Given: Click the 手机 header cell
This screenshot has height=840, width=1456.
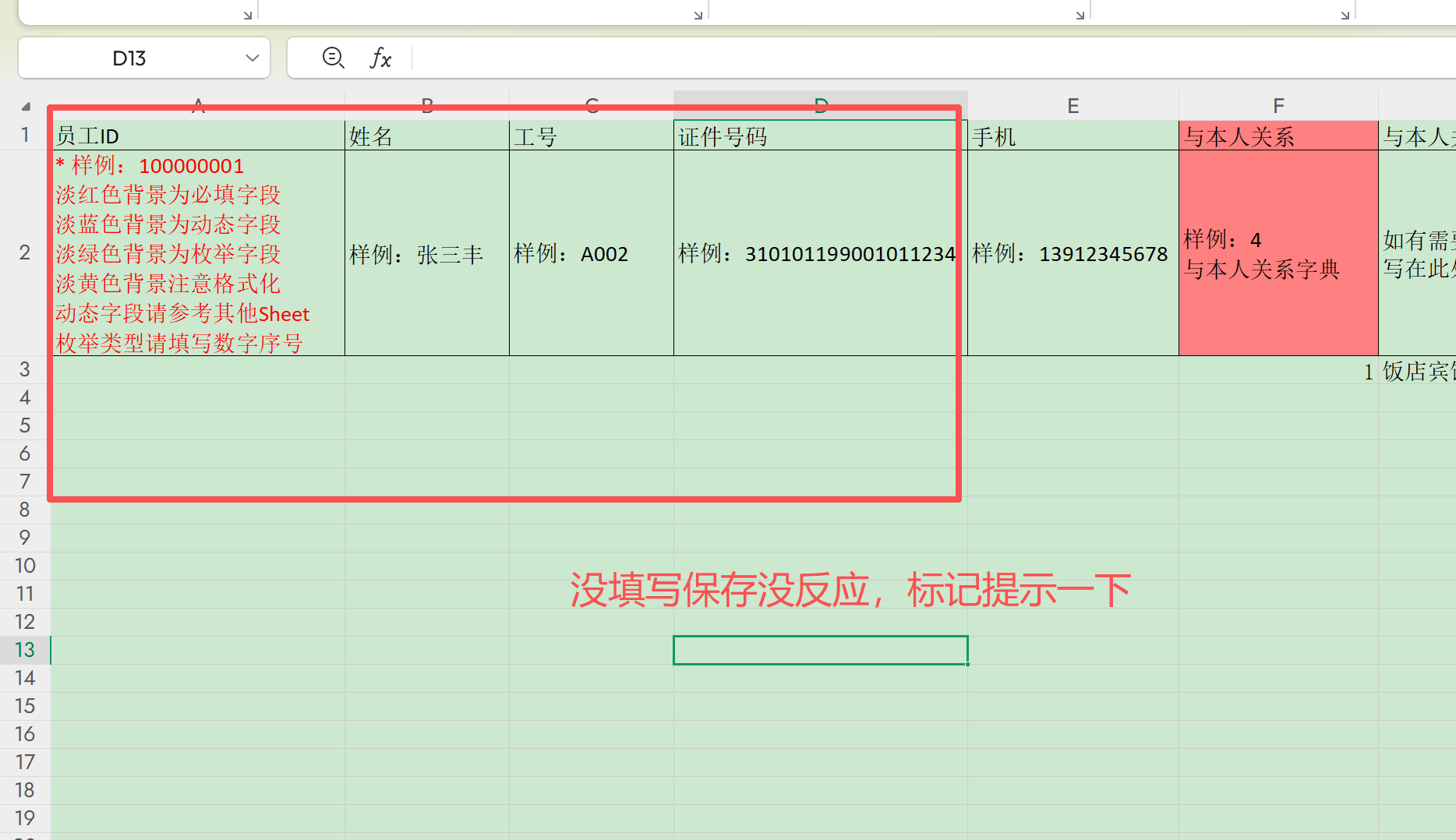Looking at the screenshot, I should [x=1073, y=136].
